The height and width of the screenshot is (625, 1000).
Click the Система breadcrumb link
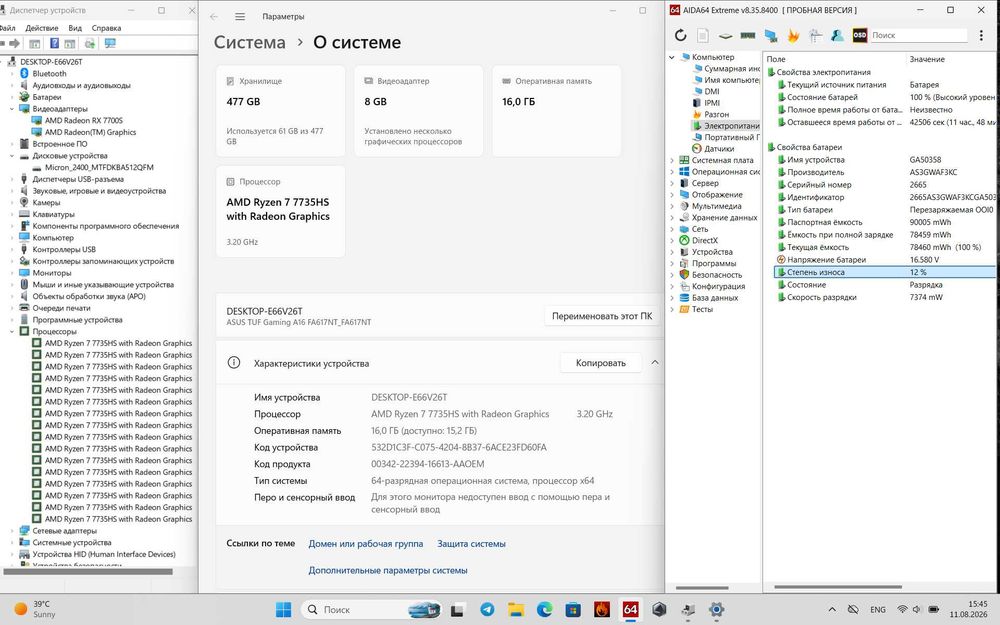coord(249,43)
